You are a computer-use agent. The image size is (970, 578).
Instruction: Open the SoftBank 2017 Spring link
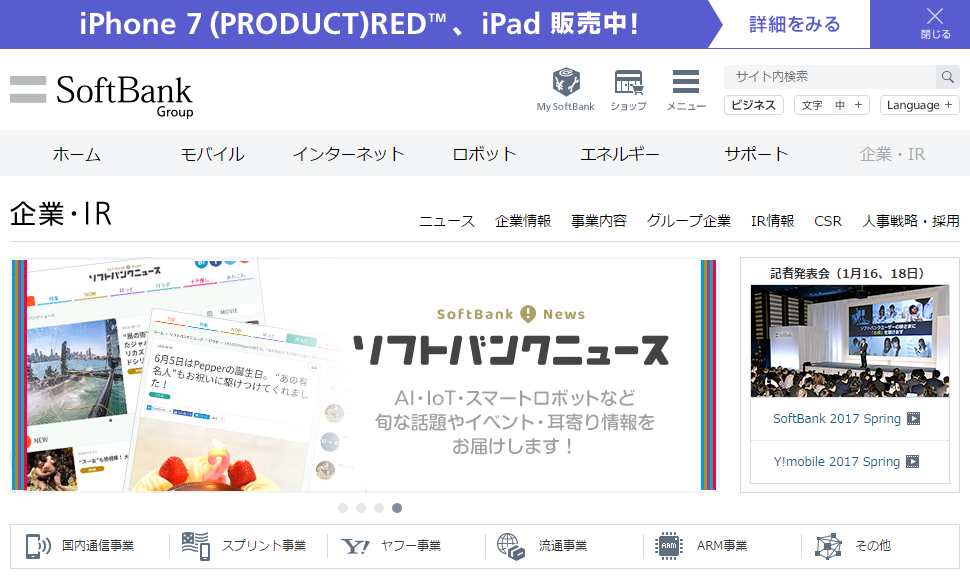[836, 419]
